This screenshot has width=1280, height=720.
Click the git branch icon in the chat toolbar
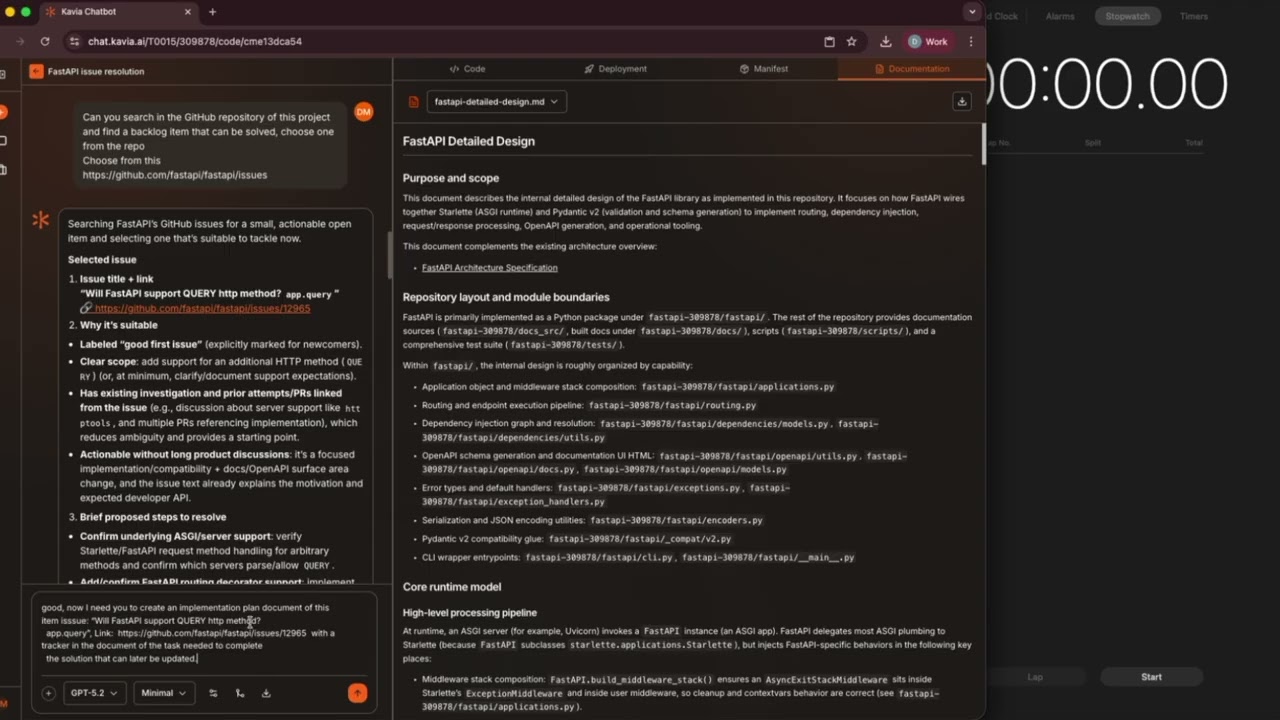239,693
